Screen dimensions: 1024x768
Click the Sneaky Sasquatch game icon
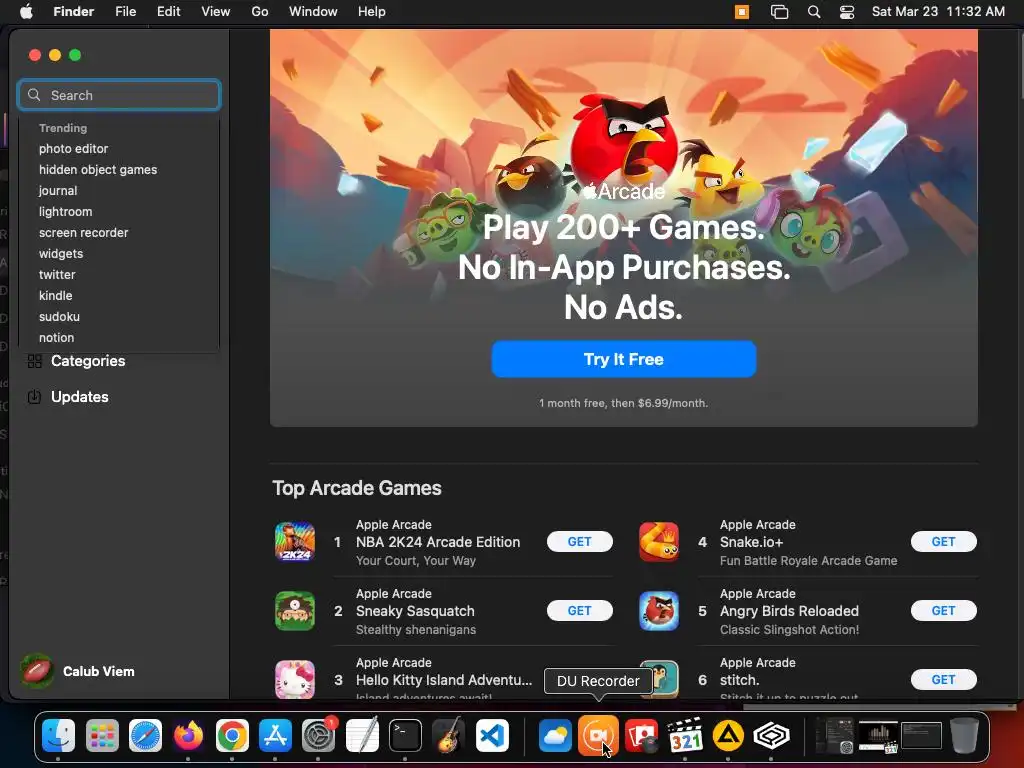(295, 611)
